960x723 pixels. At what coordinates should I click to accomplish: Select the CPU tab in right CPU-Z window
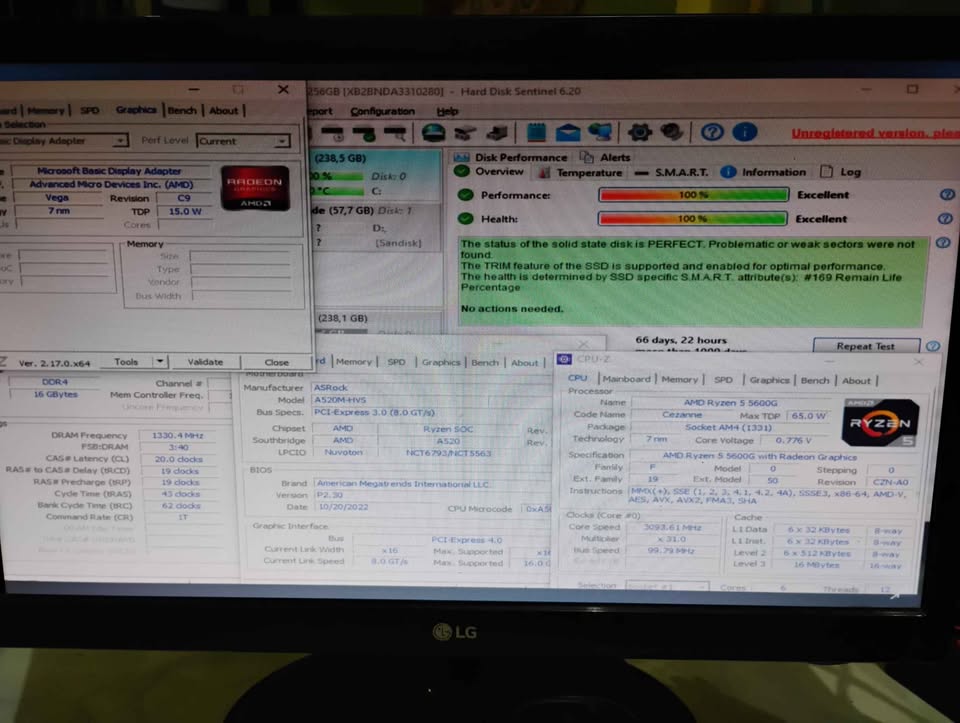577,378
